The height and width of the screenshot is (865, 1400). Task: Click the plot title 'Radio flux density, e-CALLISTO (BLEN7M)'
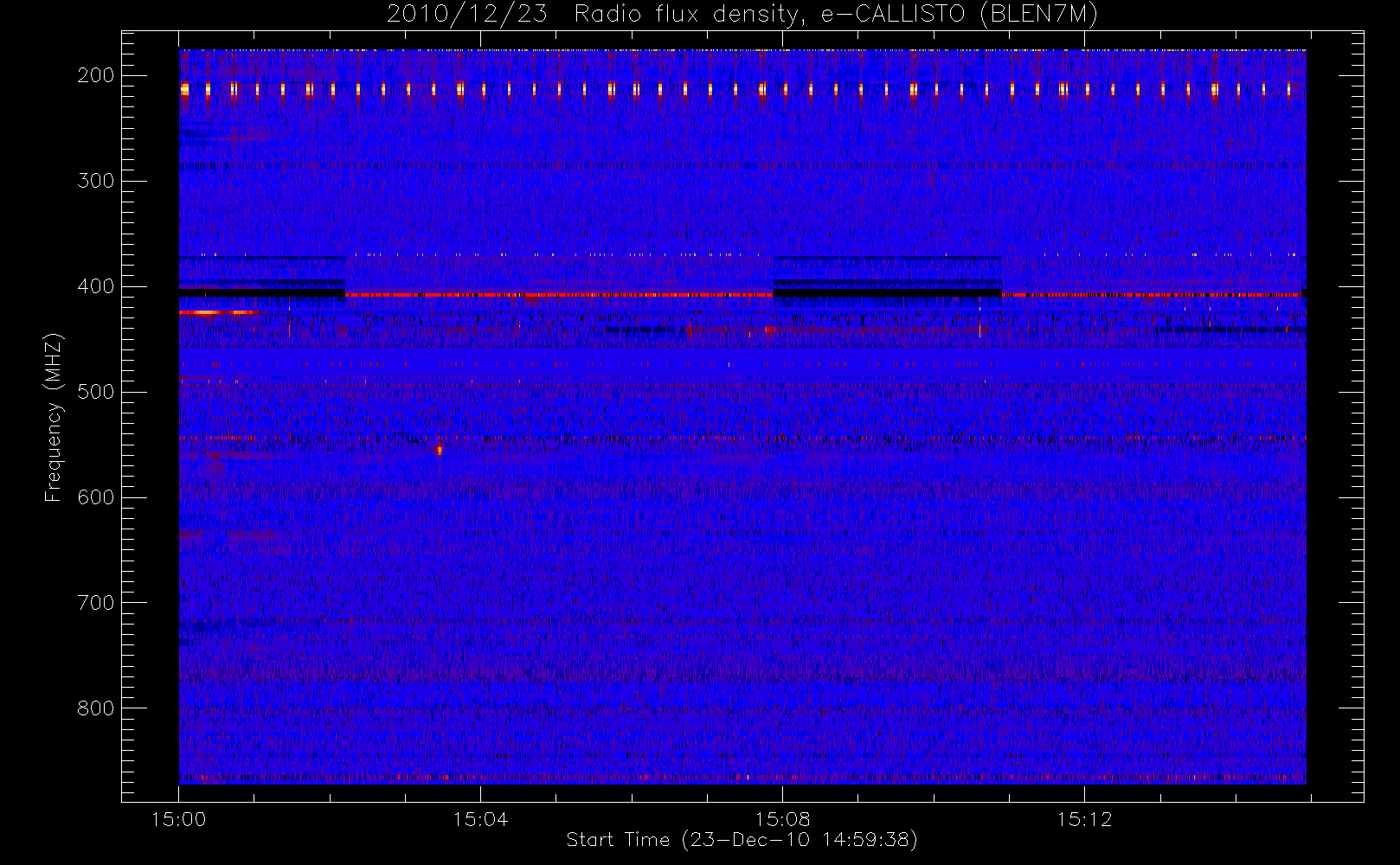[836, 15]
